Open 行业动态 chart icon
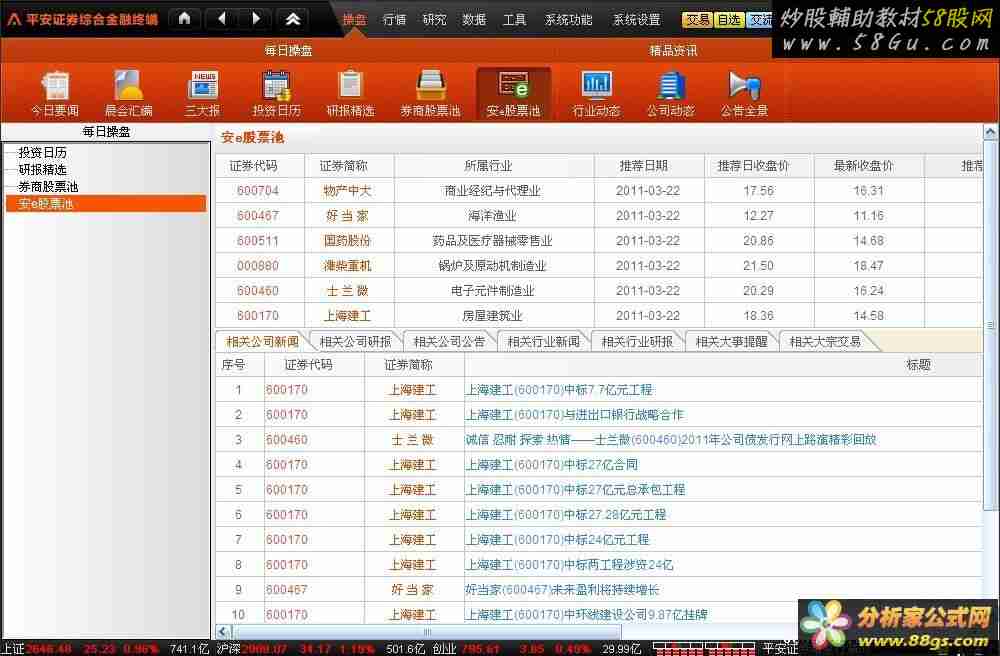Image resolution: width=1000 pixels, height=656 pixels. click(x=596, y=94)
